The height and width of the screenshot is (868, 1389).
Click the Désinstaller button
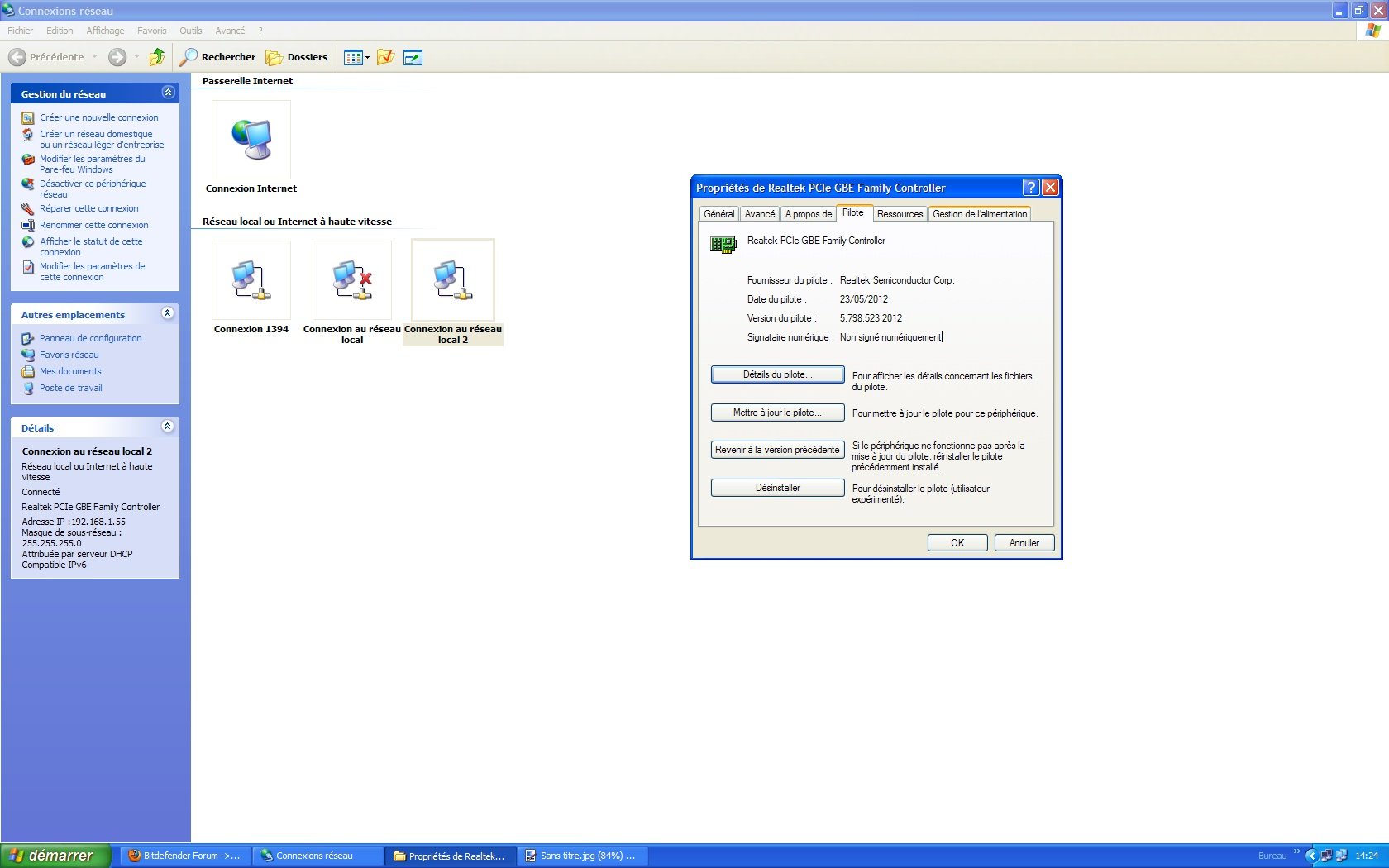click(x=777, y=488)
